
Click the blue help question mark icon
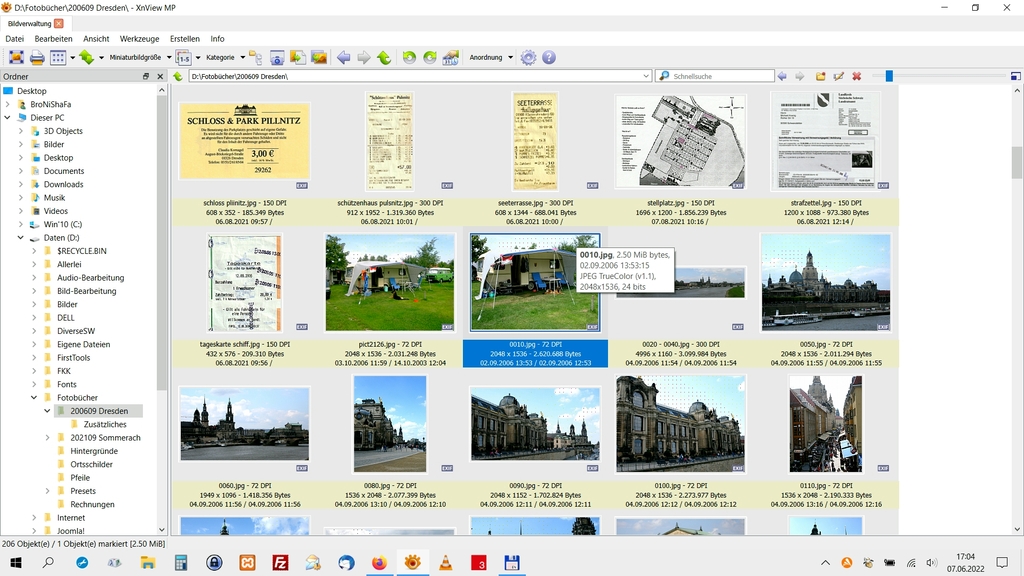(549, 58)
